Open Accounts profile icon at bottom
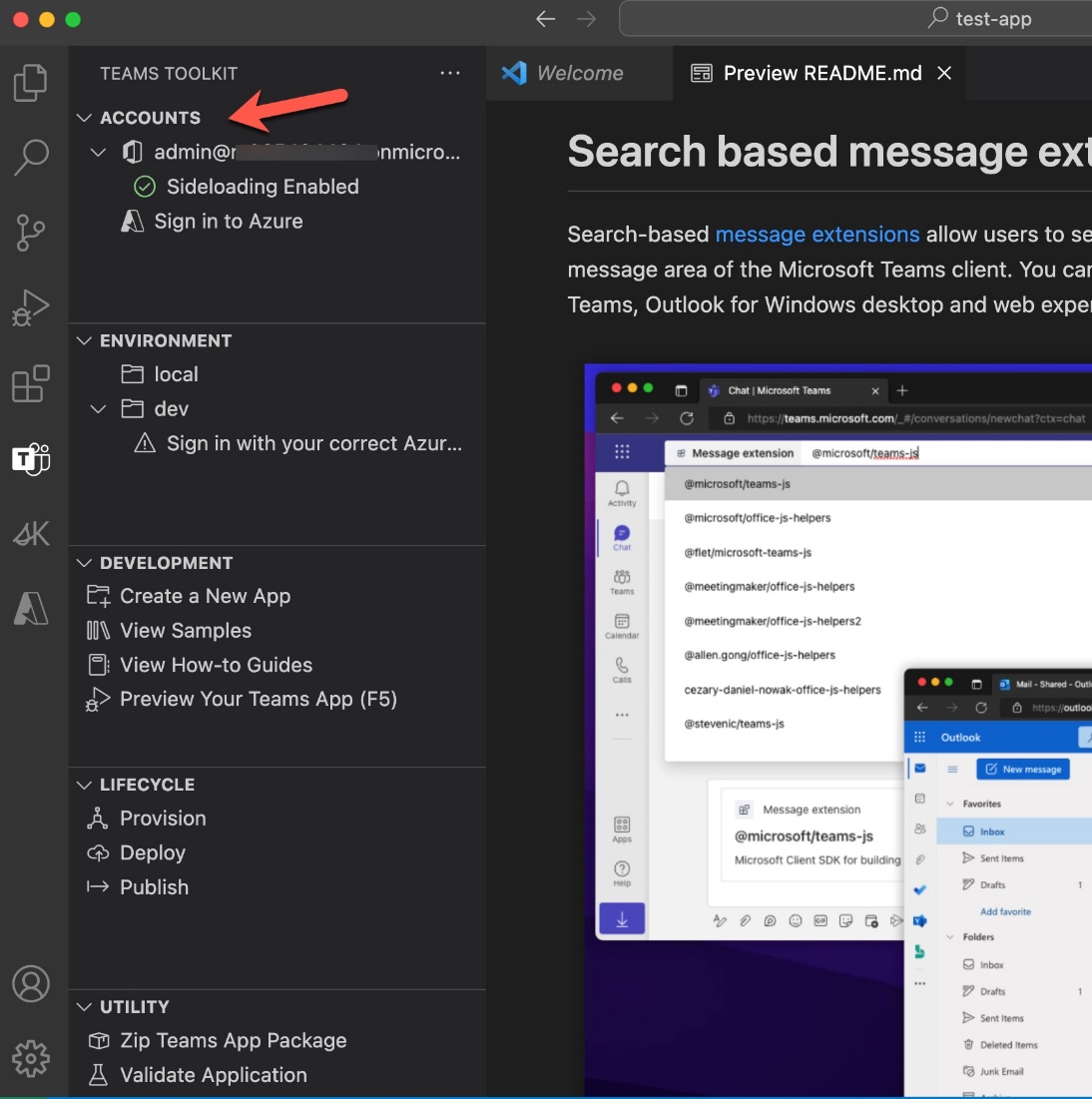Viewport: 1092px width, 1099px height. click(31, 984)
